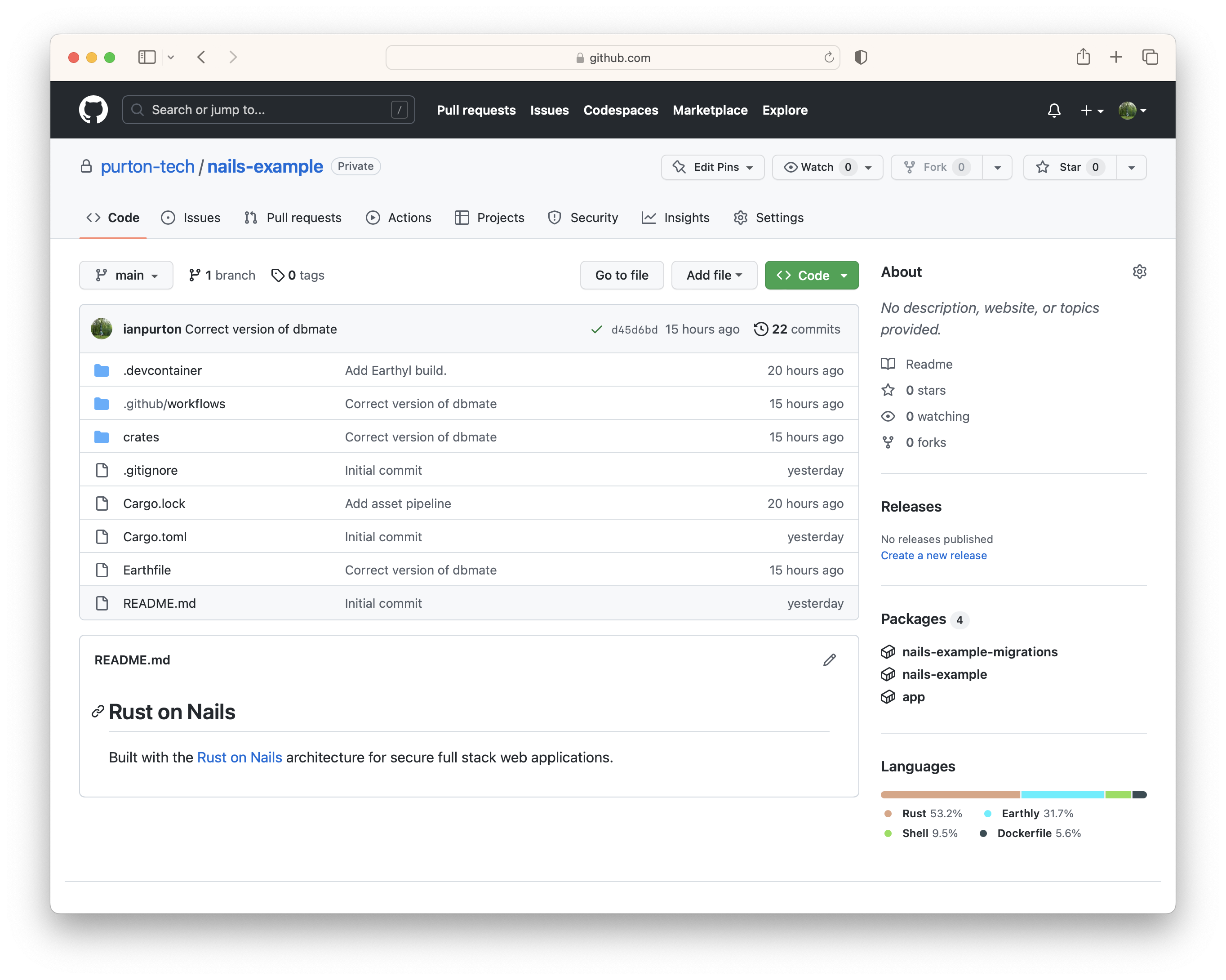Open the Security tab
1226x980 pixels.
[x=583, y=218]
